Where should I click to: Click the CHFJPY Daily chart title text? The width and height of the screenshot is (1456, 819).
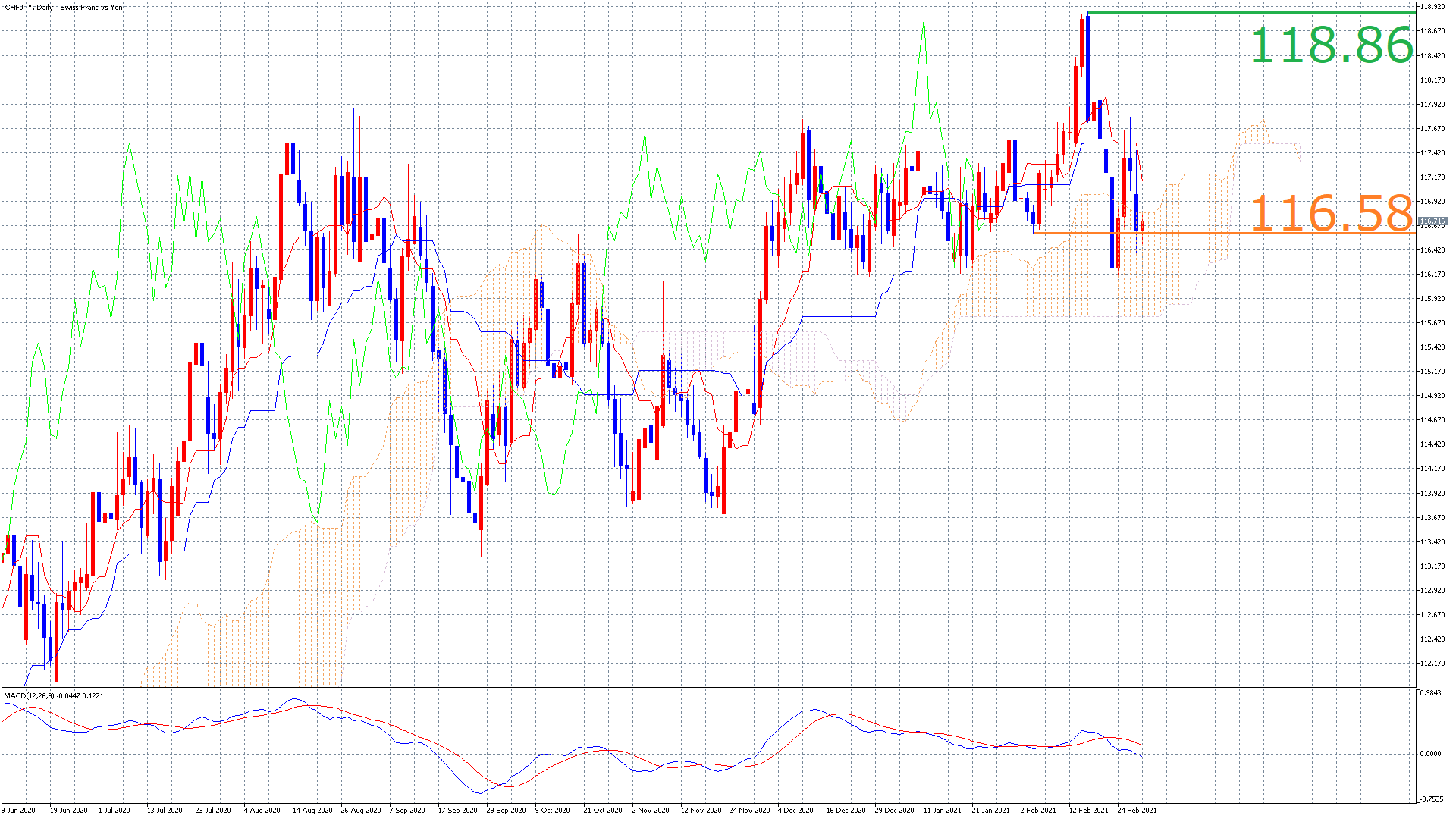pos(64,8)
